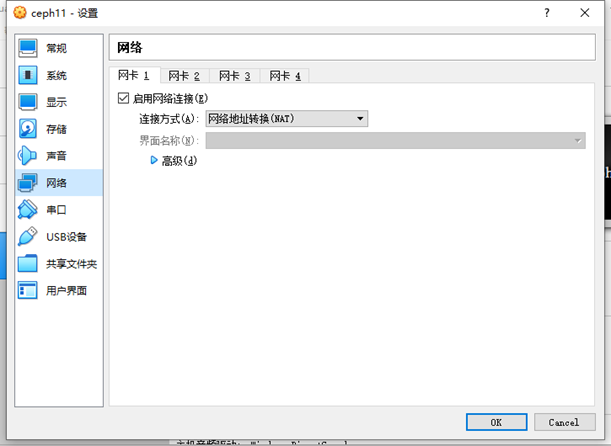The width and height of the screenshot is (611, 446).
Task: Open the USB设备 plug icon
Action: [x=28, y=236]
